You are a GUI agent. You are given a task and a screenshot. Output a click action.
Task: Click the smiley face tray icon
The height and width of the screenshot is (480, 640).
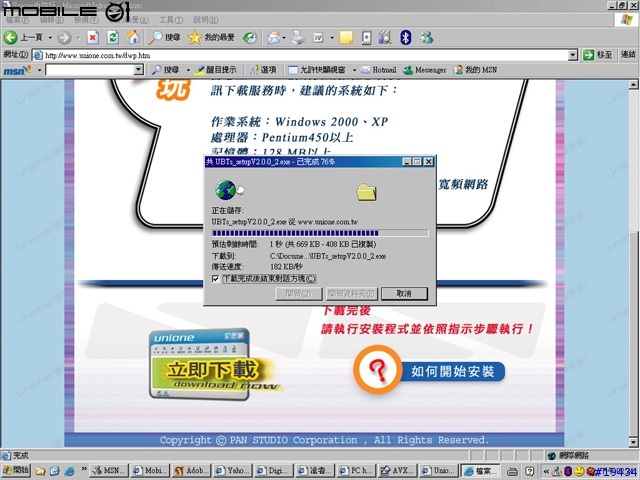pos(579,471)
